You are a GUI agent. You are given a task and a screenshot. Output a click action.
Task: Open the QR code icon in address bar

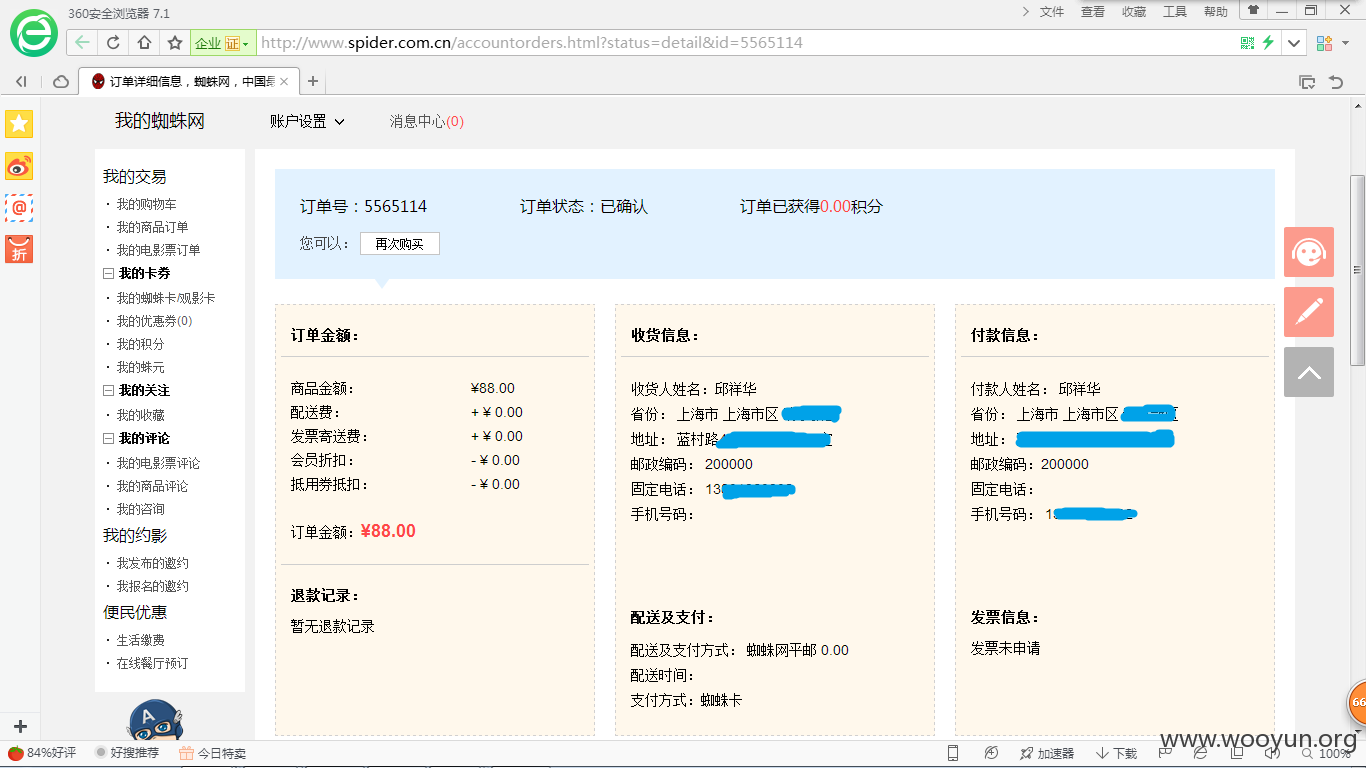1247,43
